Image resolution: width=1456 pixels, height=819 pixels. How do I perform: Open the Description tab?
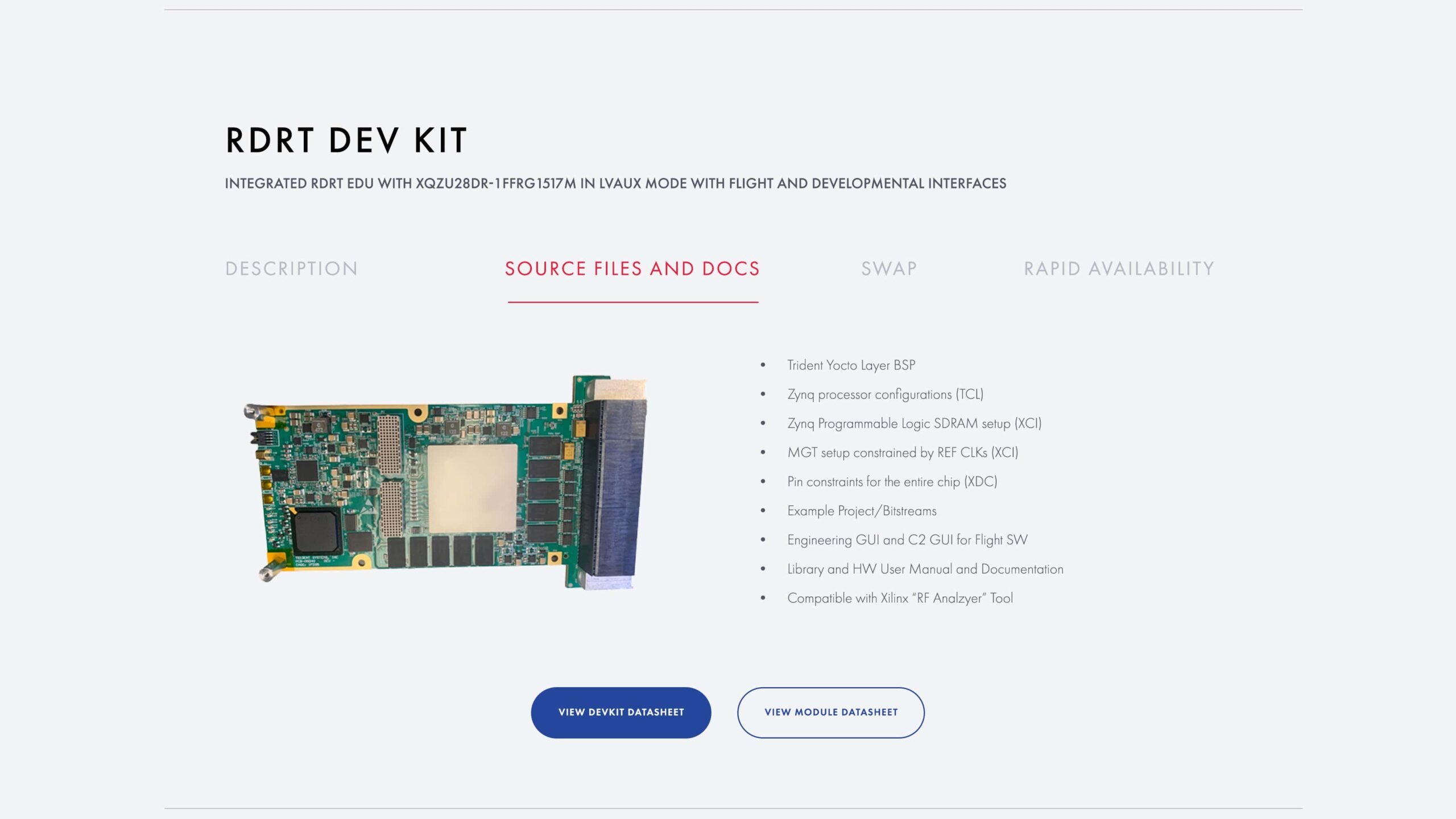click(291, 268)
